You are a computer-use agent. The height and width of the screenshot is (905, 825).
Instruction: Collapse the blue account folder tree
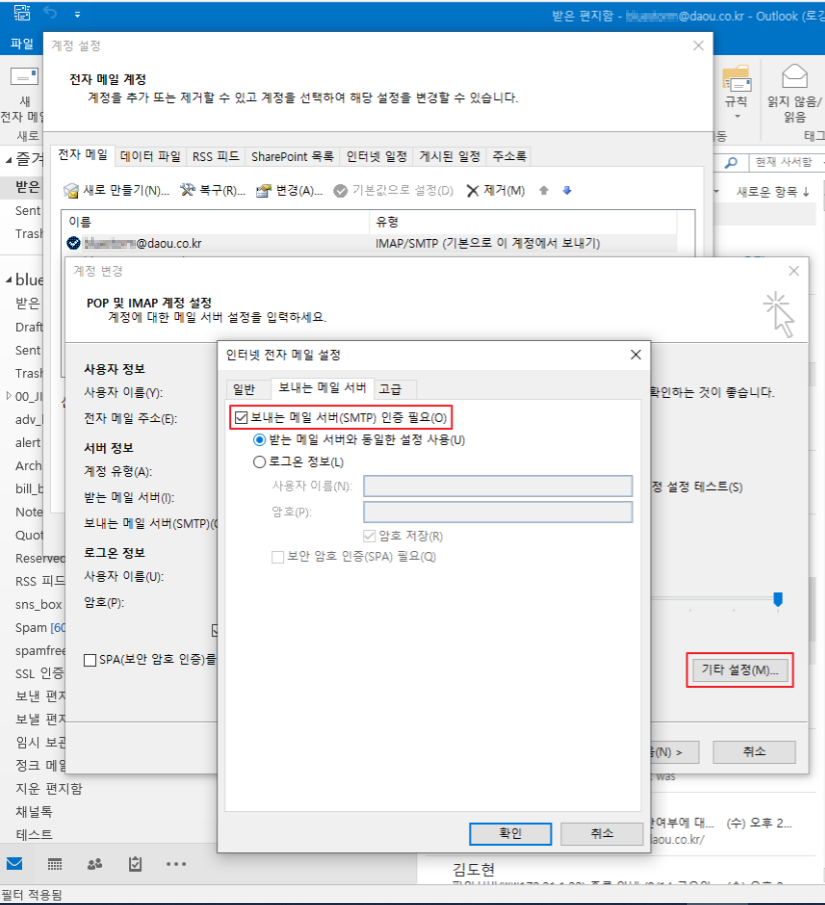[9, 281]
